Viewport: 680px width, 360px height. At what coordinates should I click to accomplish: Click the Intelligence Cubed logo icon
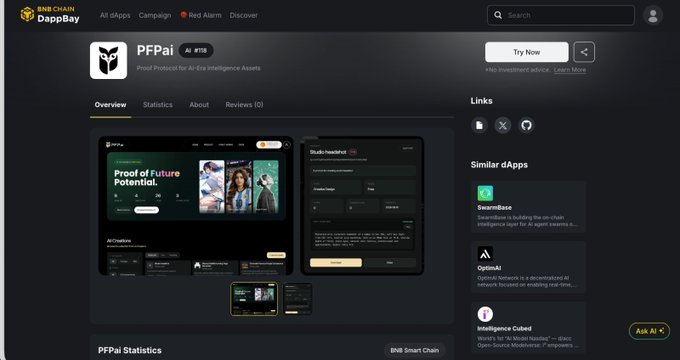coord(485,314)
